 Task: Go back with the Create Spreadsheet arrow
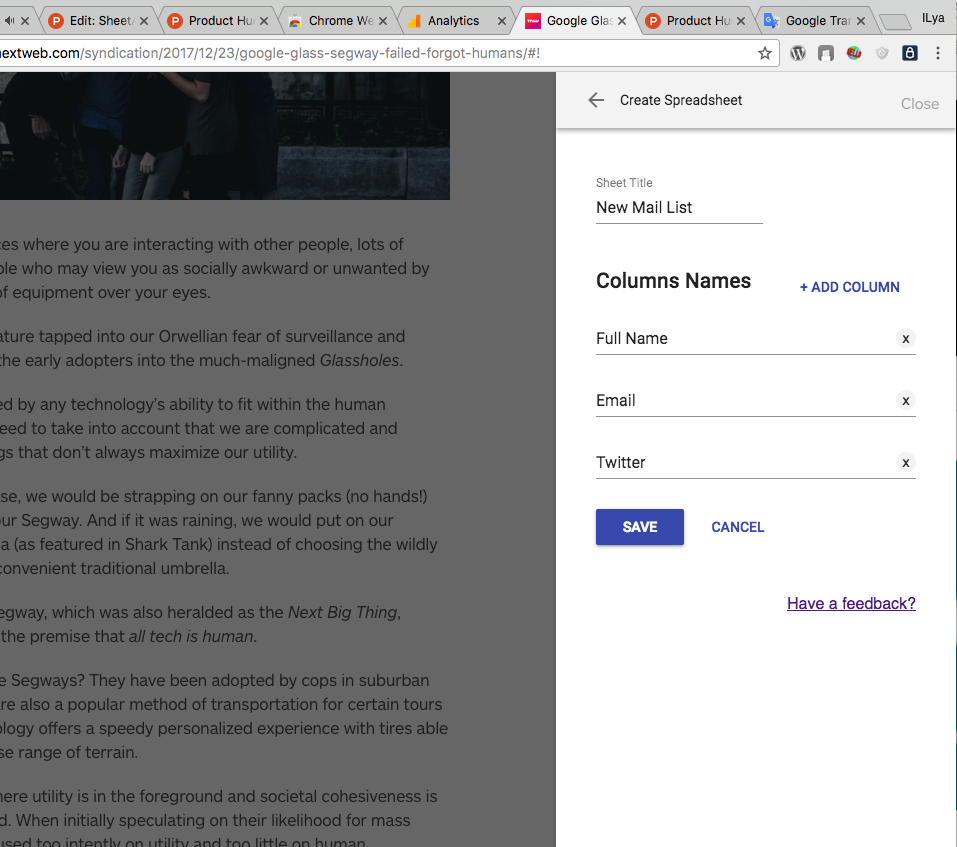[x=596, y=100]
